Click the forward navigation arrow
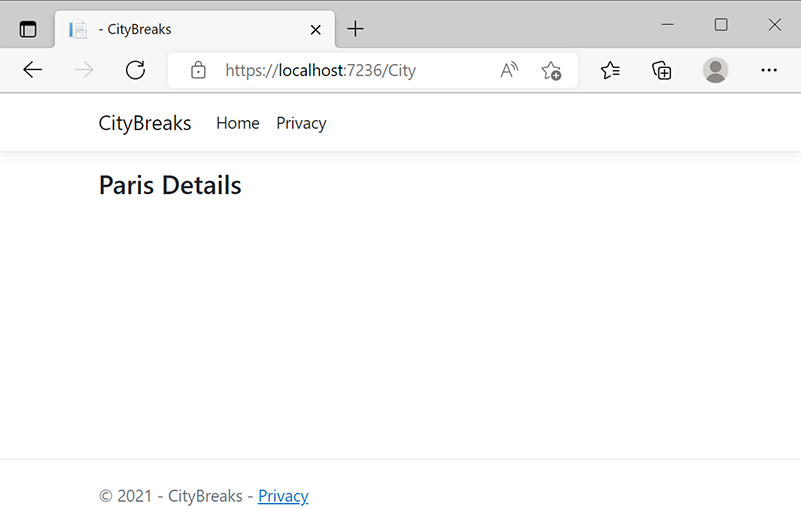This screenshot has width=801, height=509. pyautogui.click(x=84, y=70)
